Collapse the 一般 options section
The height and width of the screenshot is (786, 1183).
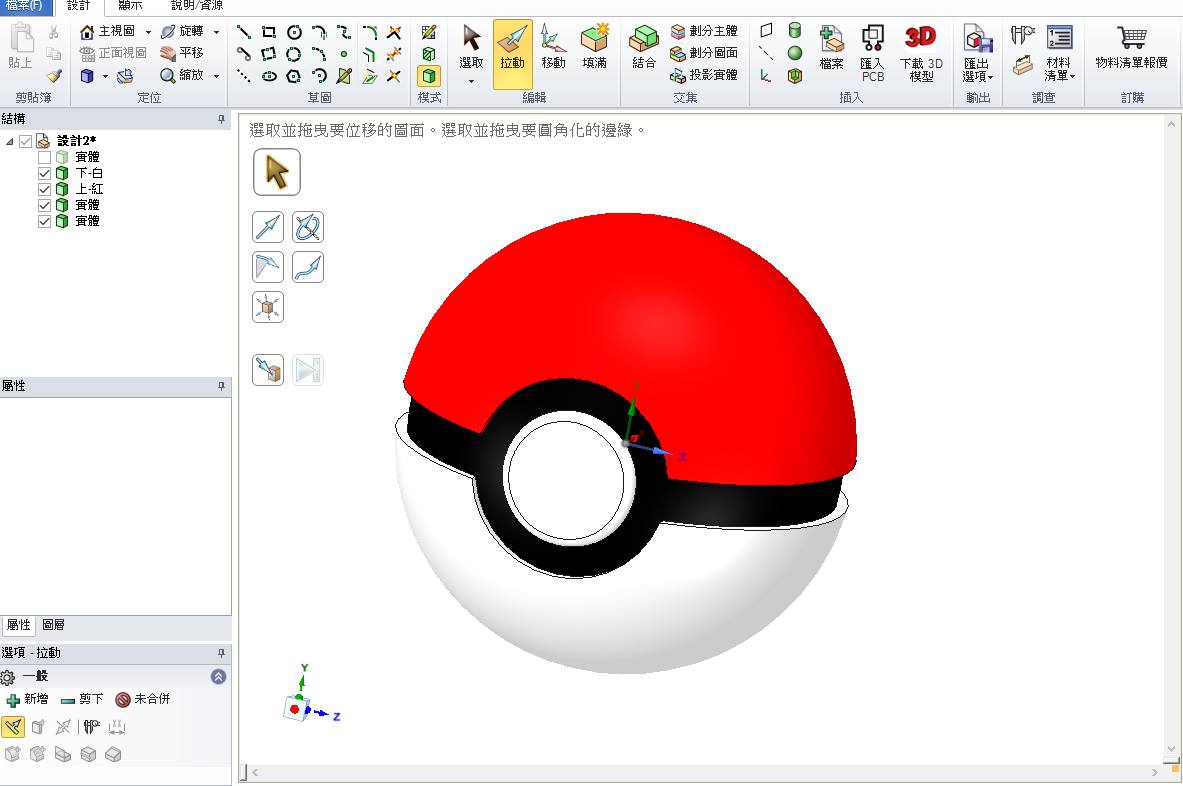[218, 677]
